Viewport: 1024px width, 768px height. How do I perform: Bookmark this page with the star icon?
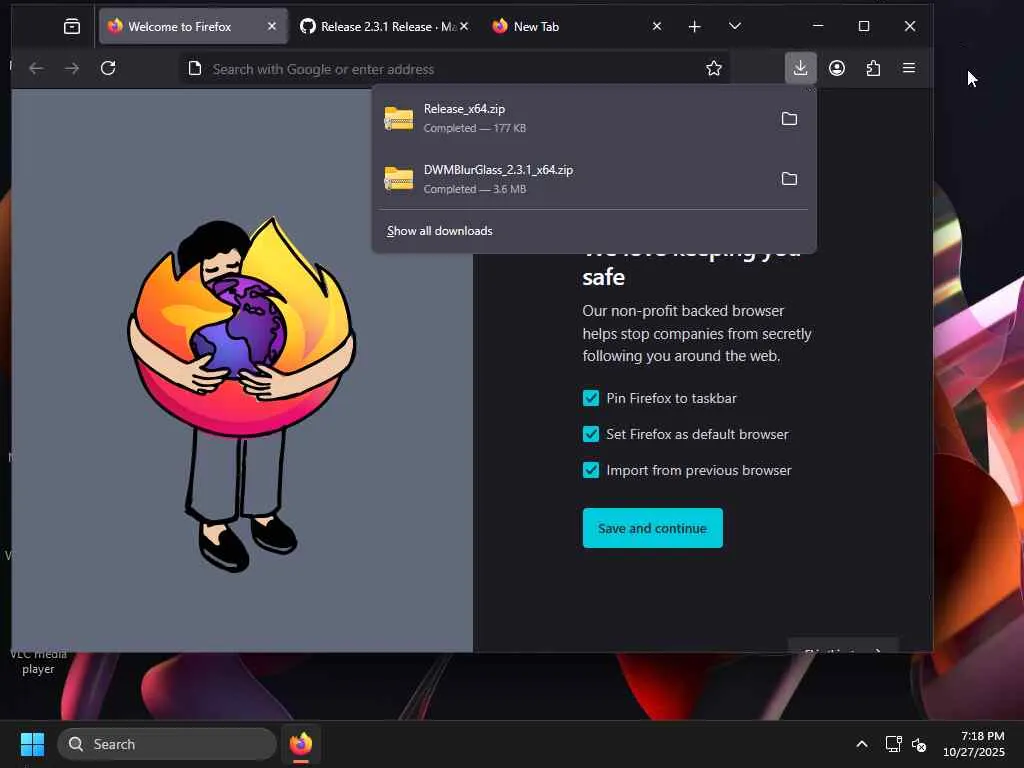tap(714, 68)
